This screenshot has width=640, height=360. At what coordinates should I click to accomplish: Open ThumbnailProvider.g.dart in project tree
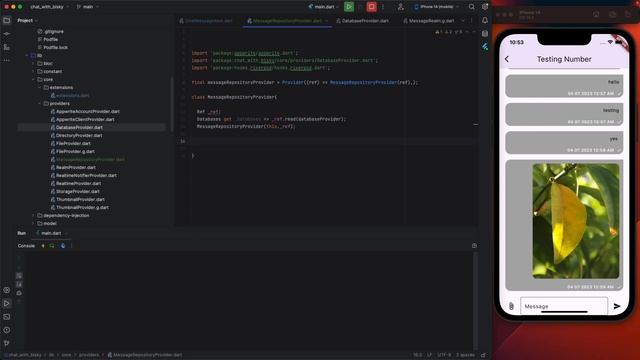click(x=82, y=207)
